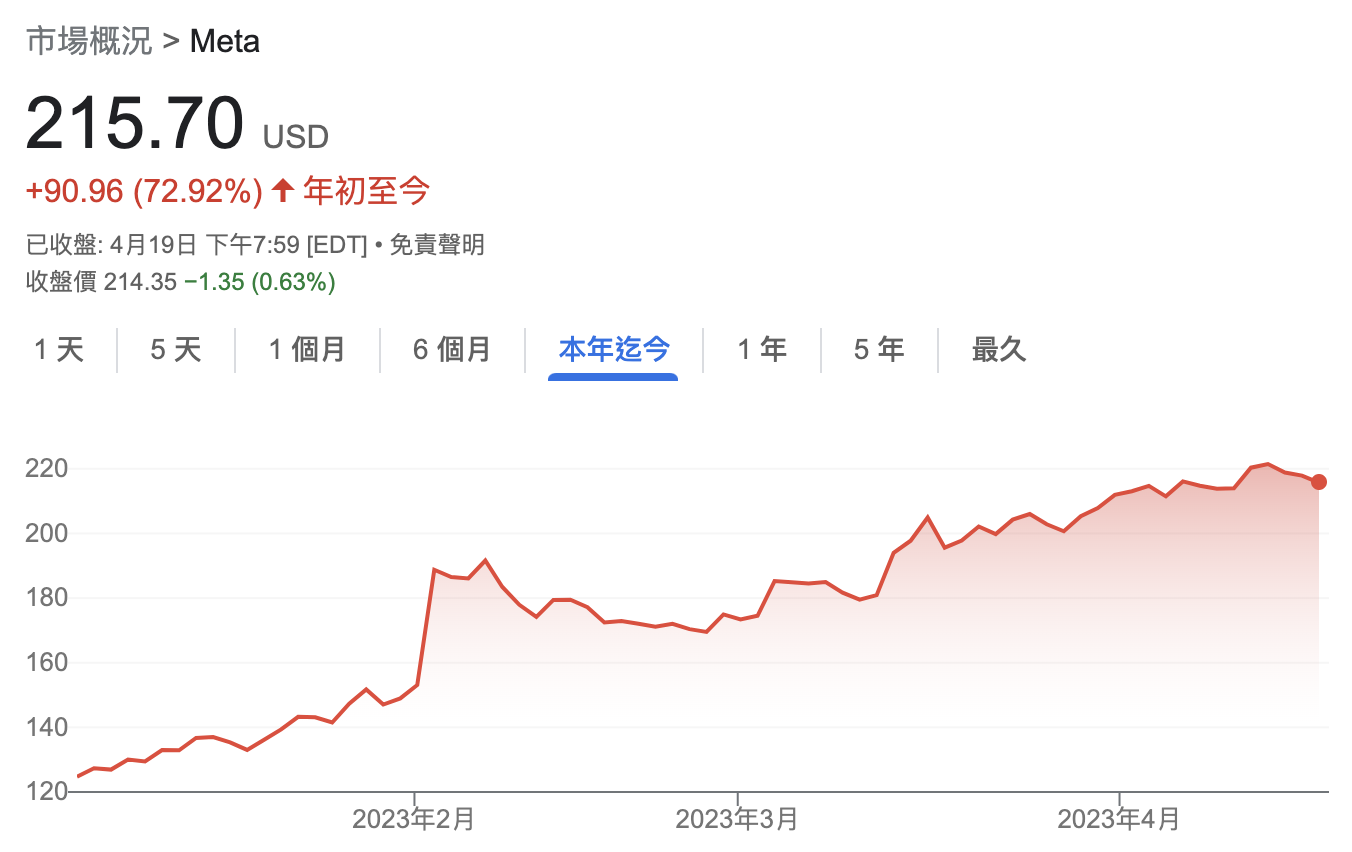Click the 200 y-axis label
Image resolution: width=1352 pixels, height=852 pixels.
[46, 534]
